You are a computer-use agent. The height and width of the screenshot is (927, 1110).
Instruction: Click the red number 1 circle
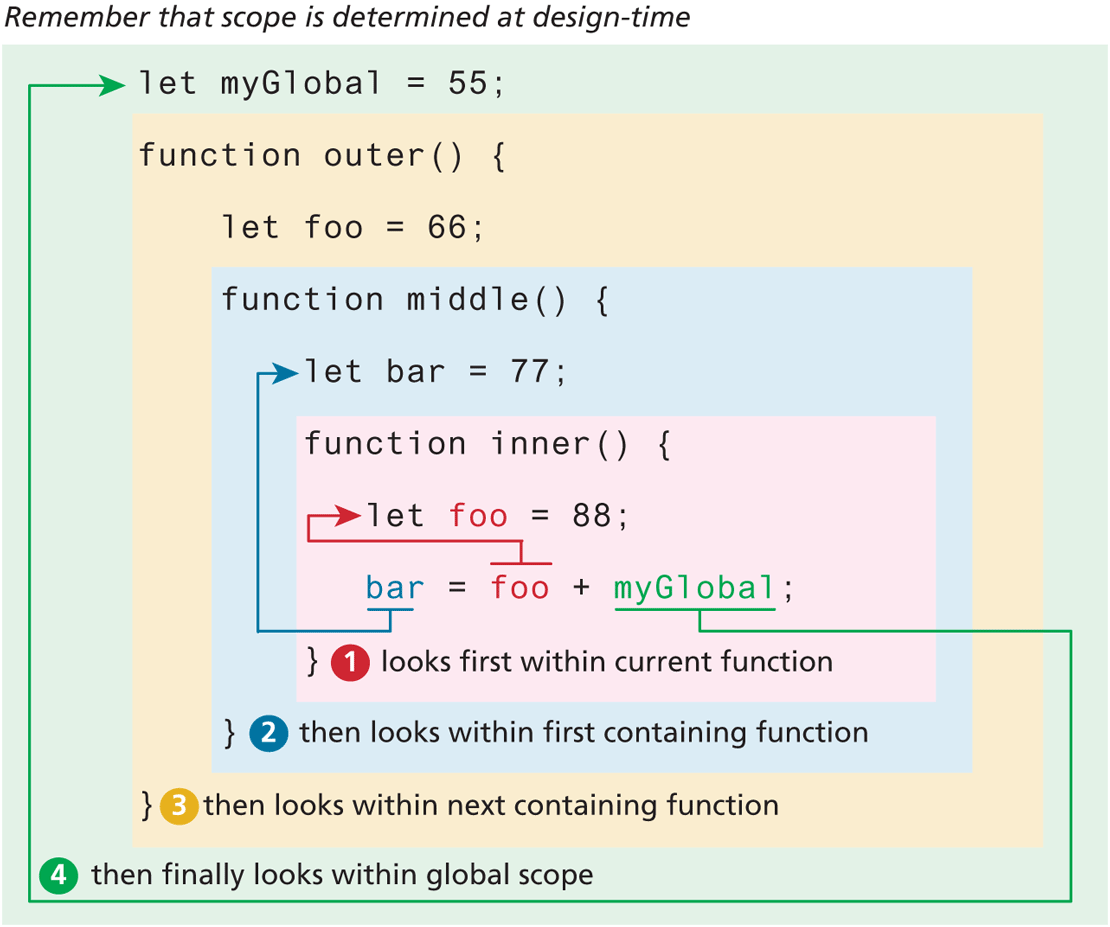coord(351,662)
